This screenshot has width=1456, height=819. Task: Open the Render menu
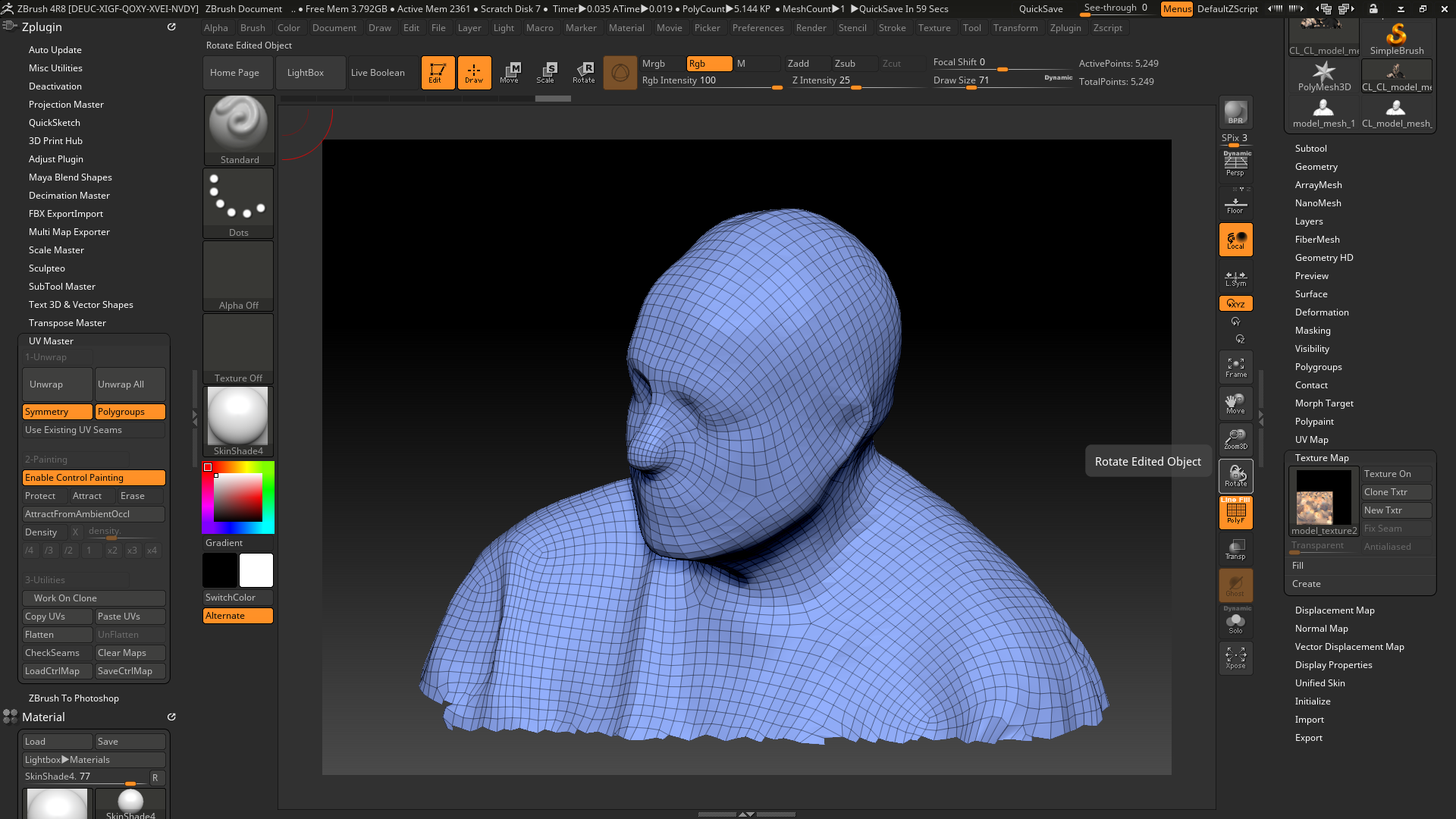pyautogui.click(x=811, y=28)
